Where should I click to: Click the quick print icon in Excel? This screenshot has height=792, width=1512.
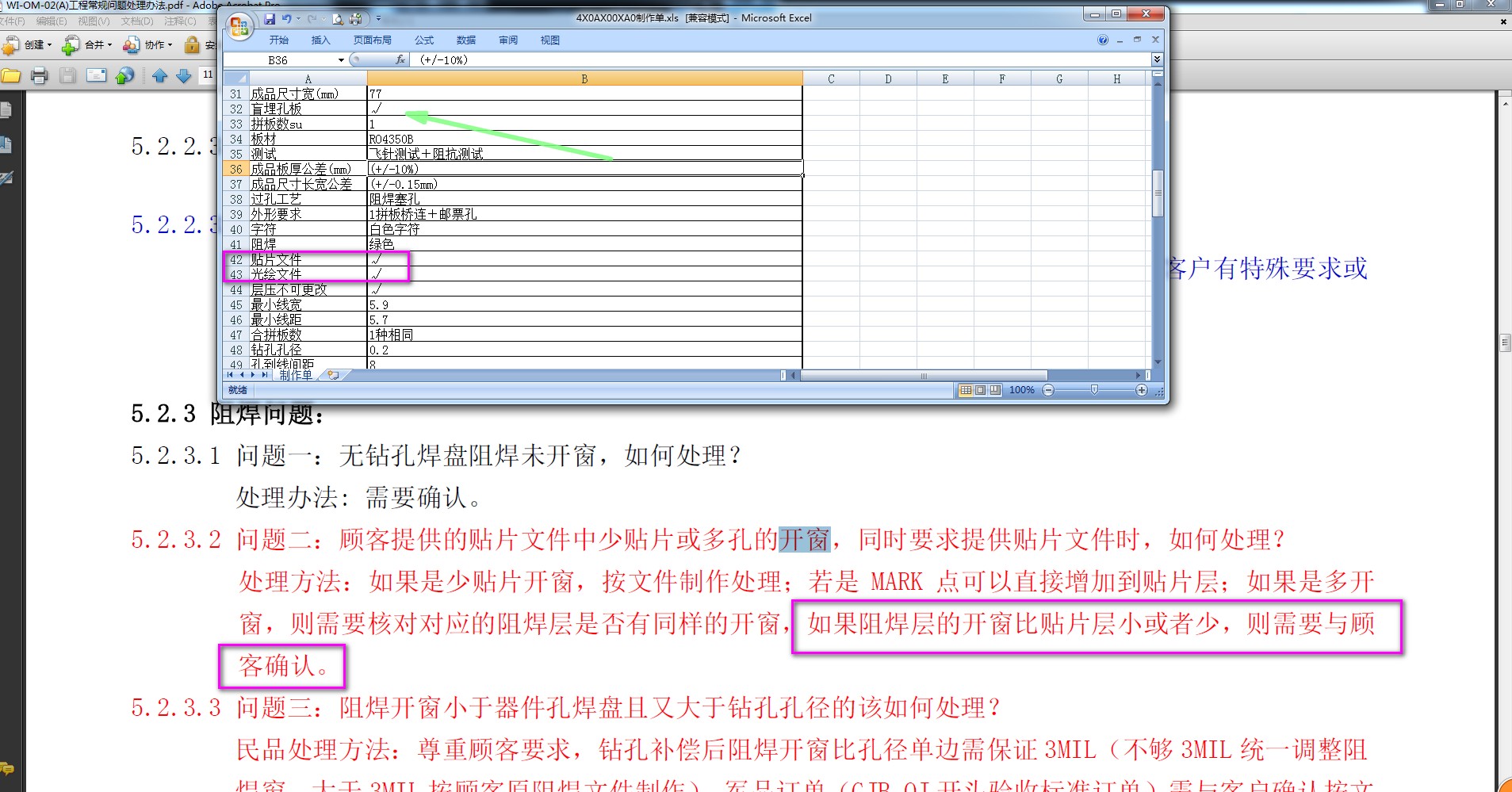(x=355, y=18)
